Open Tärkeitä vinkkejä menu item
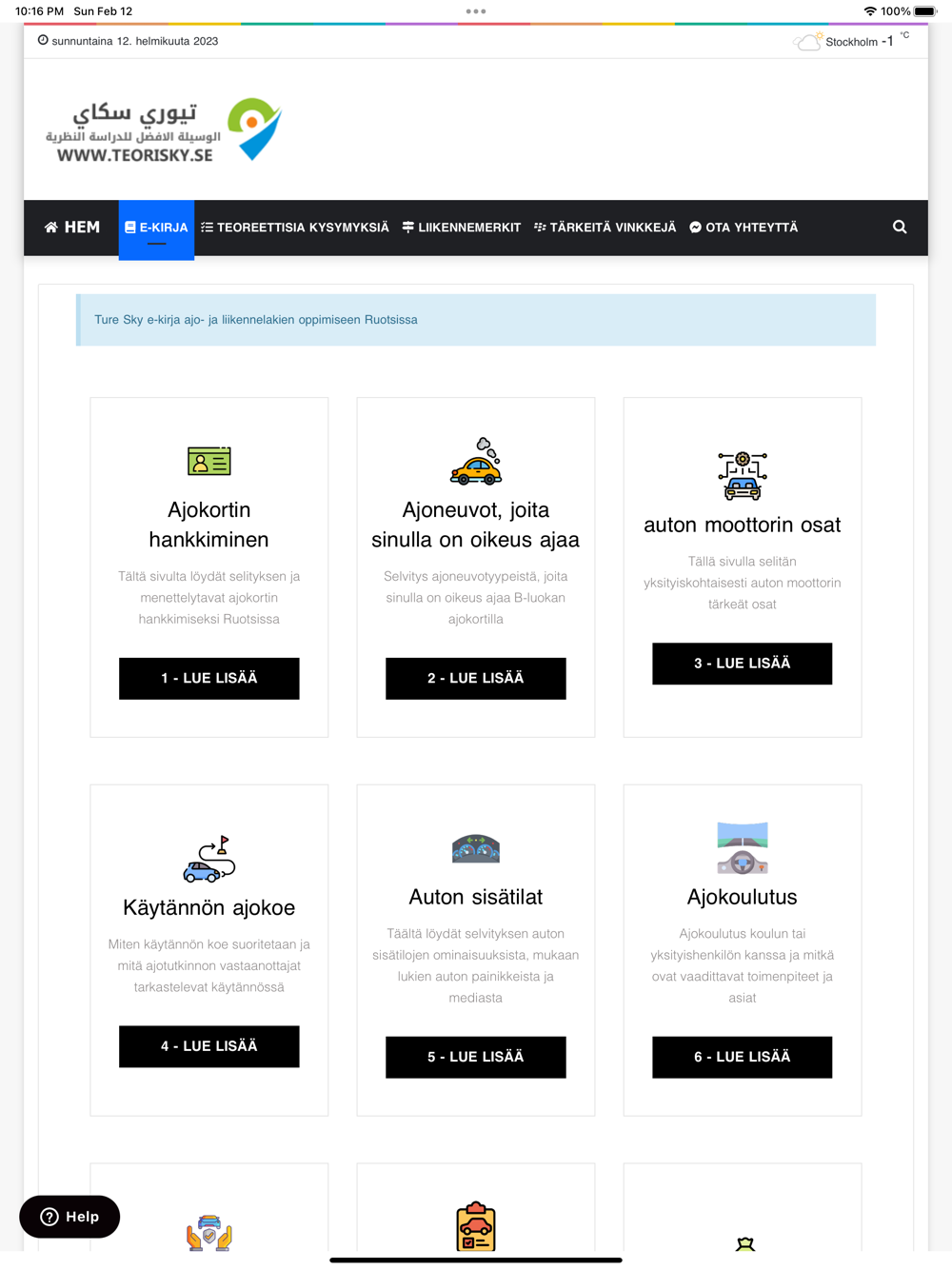This screenshot has width=952, height=1270. coord(605,228)
